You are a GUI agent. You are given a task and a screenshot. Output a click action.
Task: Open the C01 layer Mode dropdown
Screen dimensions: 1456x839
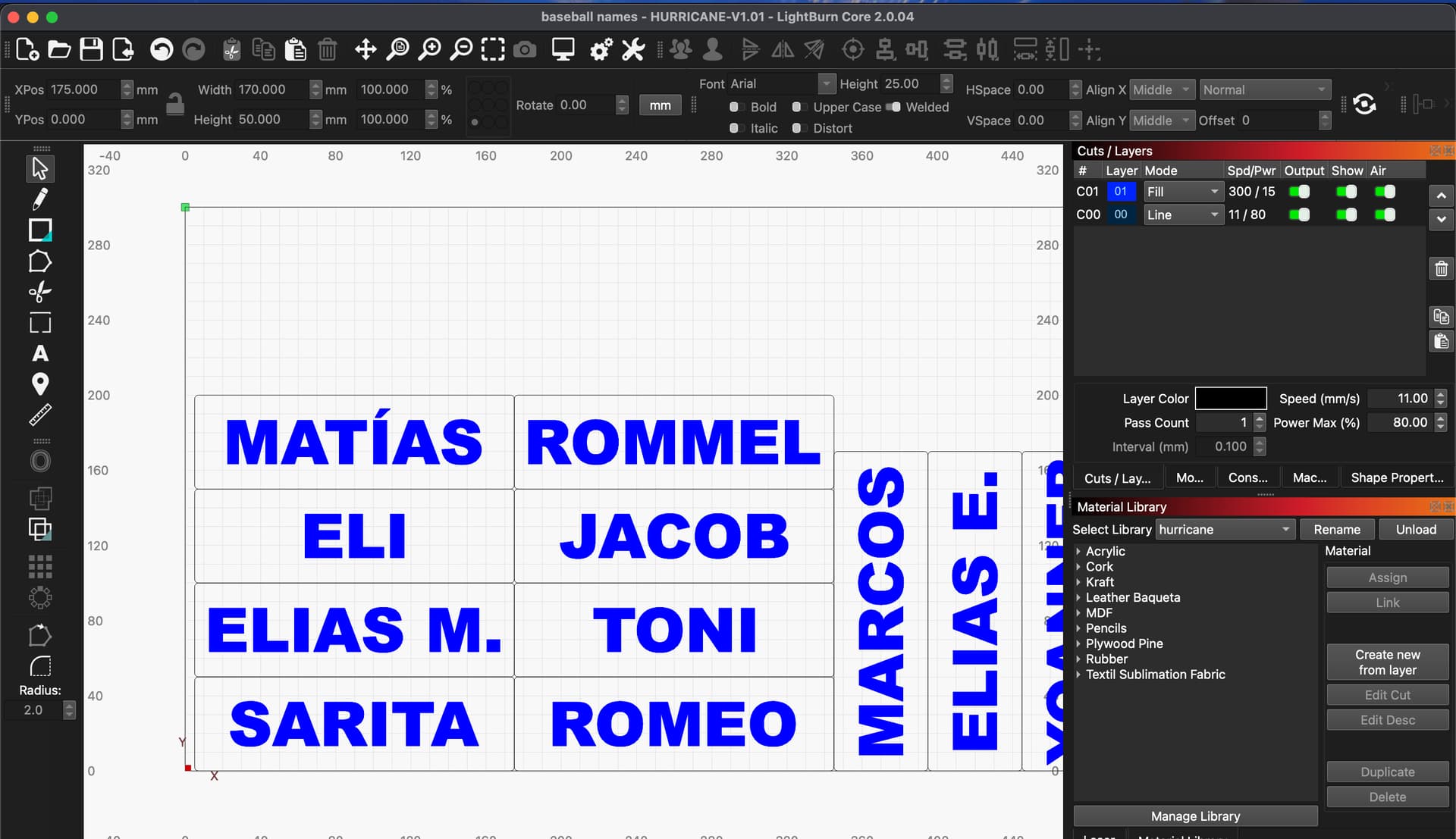[1182, 192]
